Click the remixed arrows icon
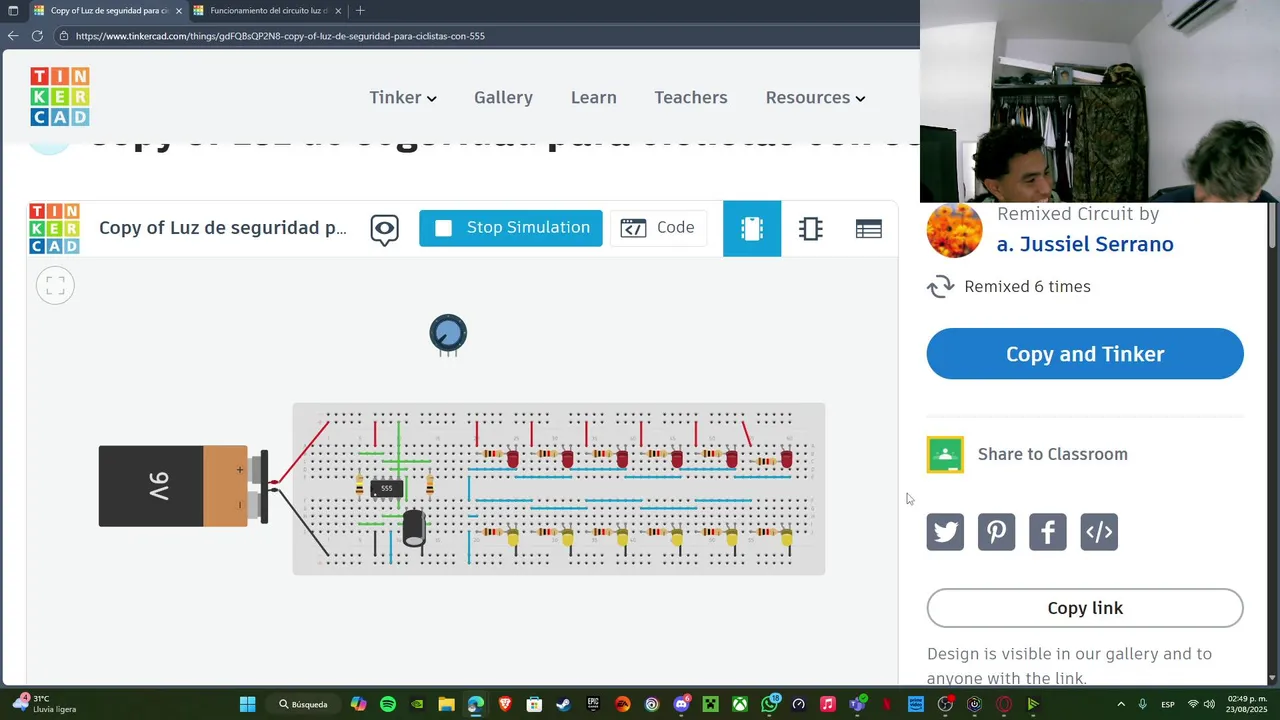1280x720 pixels. click(x=941, y=287)
